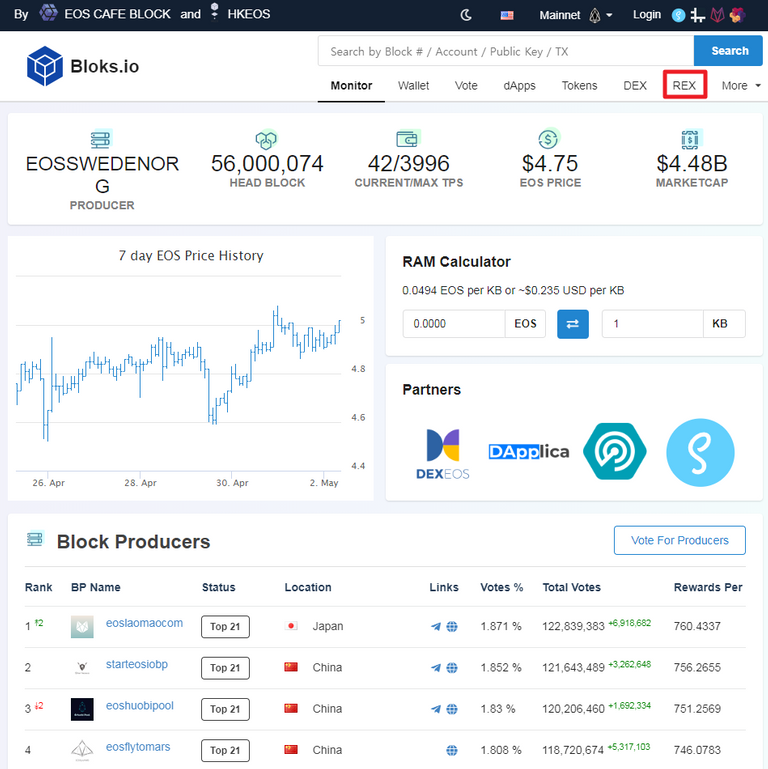The image size is (768, 769).
Task: Click the blue Search button
Action: click(x=729, y=51)
